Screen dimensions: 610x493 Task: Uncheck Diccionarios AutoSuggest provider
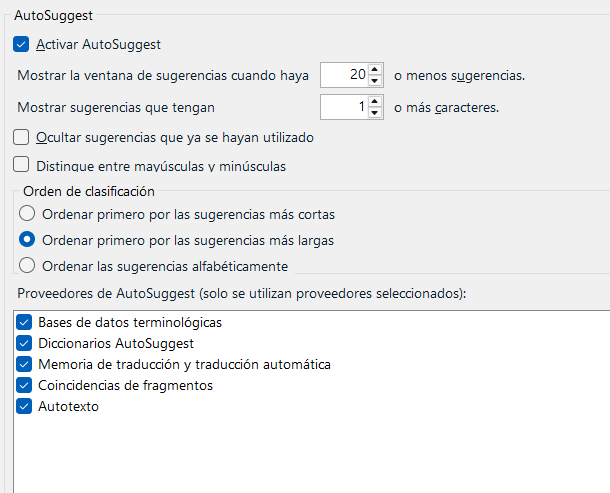point(25,344)
